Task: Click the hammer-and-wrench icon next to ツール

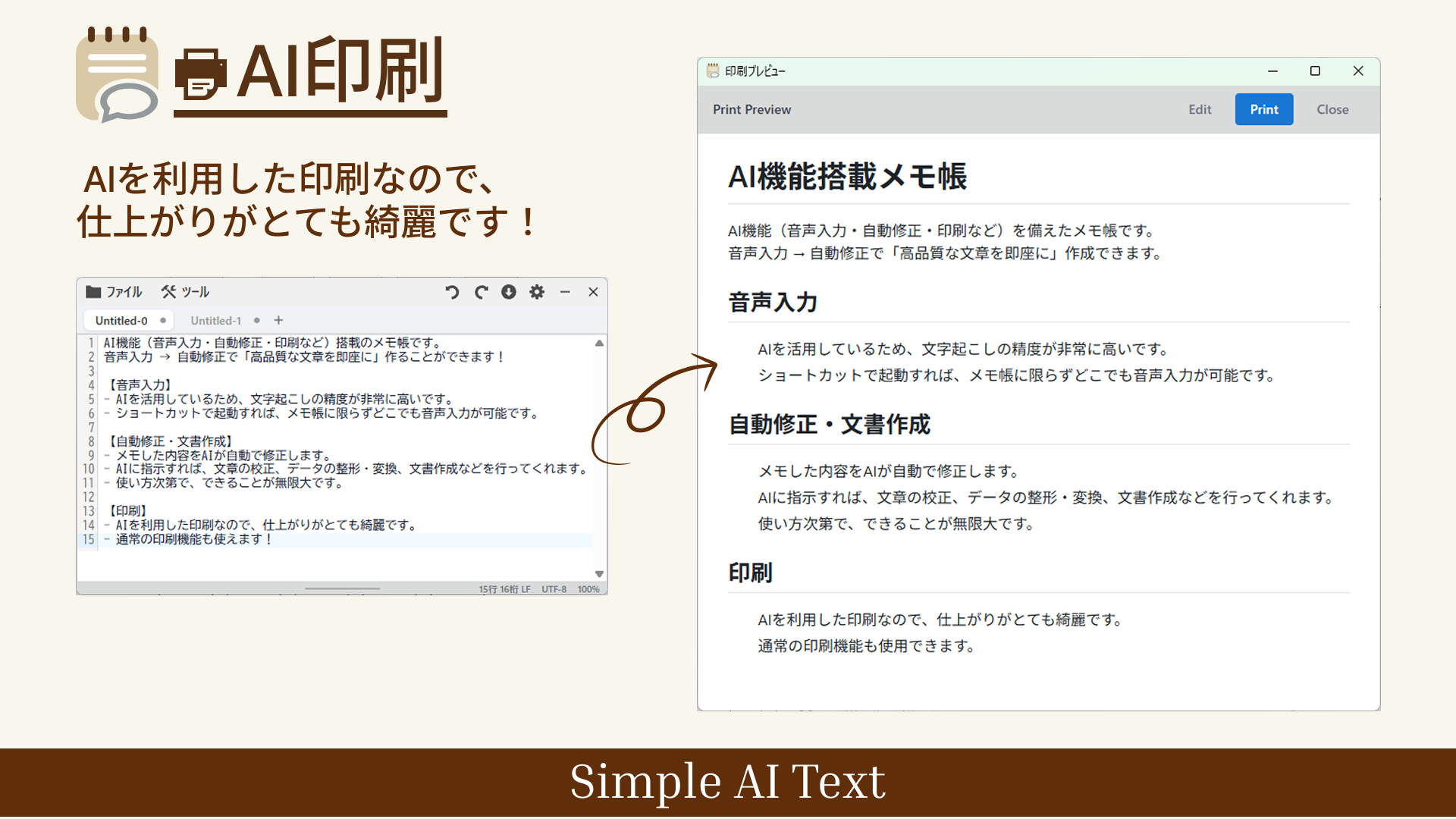Action: click(167, 292)
